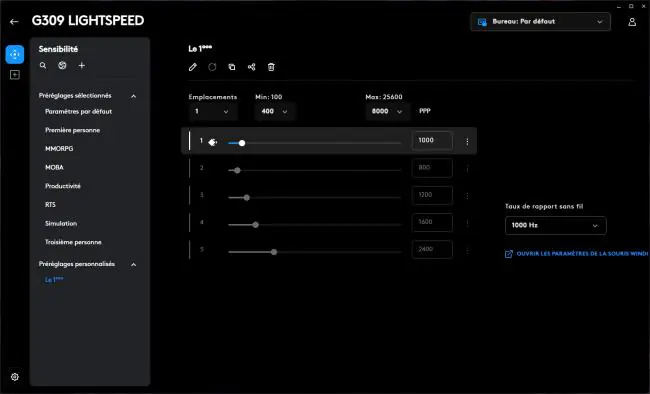The width and height of the screenshot is (650, 394).
Task: Select the MOBA preset
Action: 54,167
